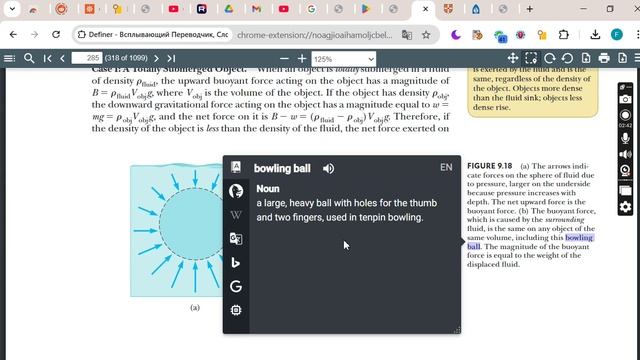Reload the current page
Screen dimensions: 640x360
pyautogui.click(x=56, y=35)
